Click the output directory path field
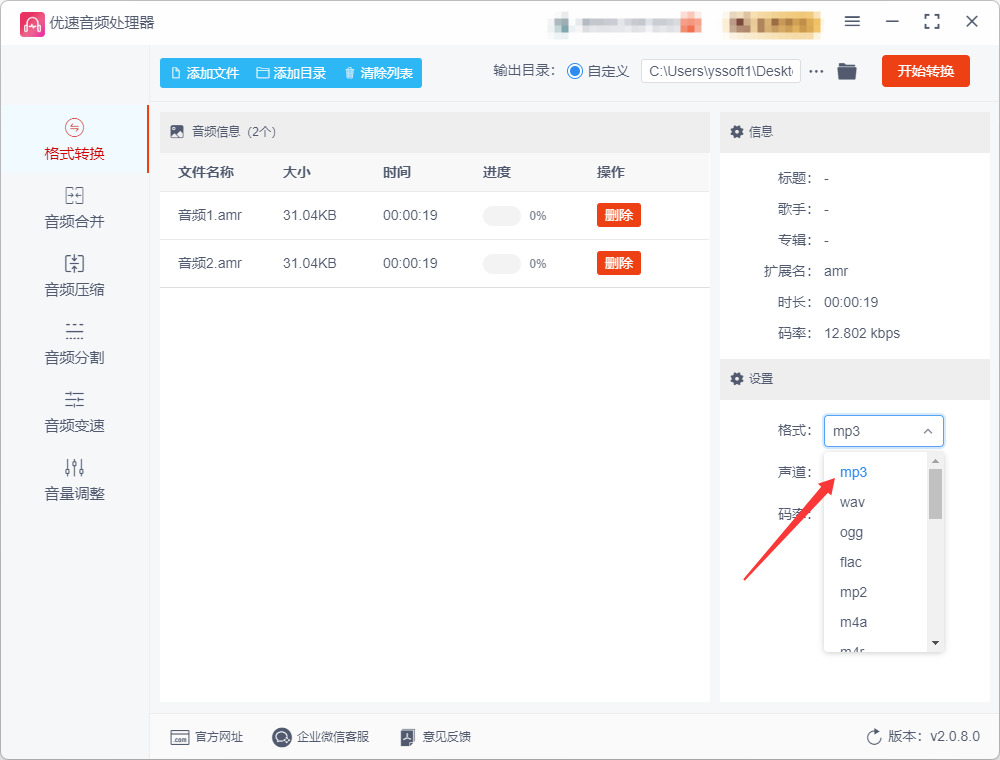Image resolution: width=1000 pixels, height=760 pixels. [721, 71]
